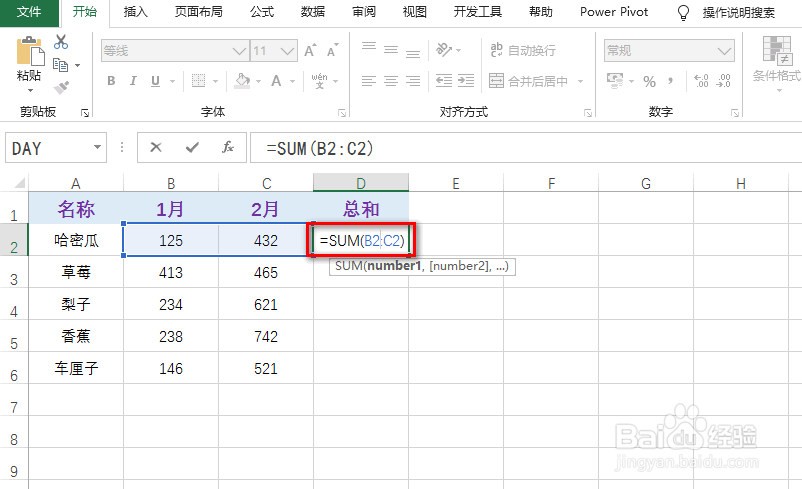Image resolution: width=802 pixels, height=489 pixels.
Task: Open the 文件 tab
Action: 29,12
